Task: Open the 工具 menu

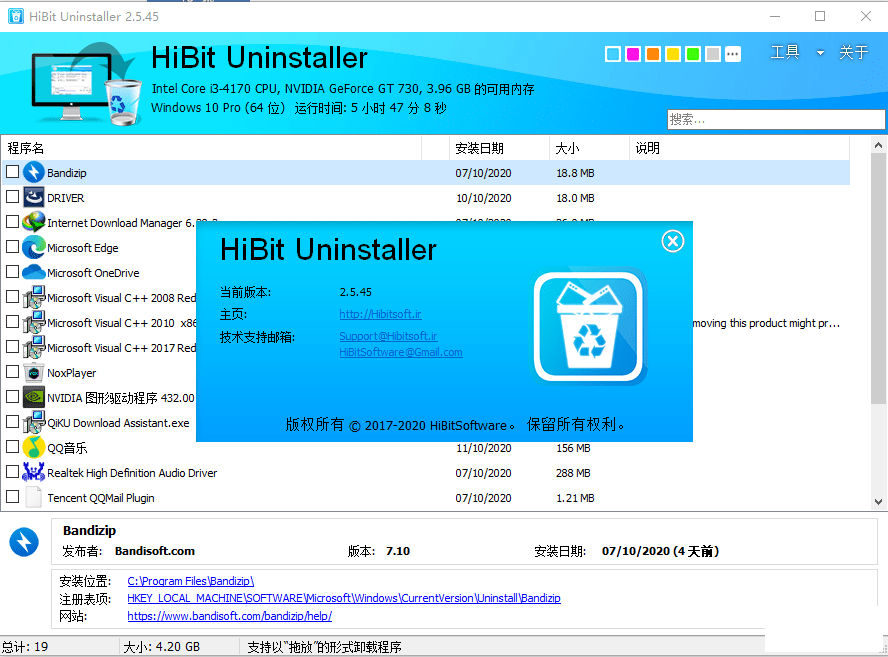Action: click(x=785, y=53)
